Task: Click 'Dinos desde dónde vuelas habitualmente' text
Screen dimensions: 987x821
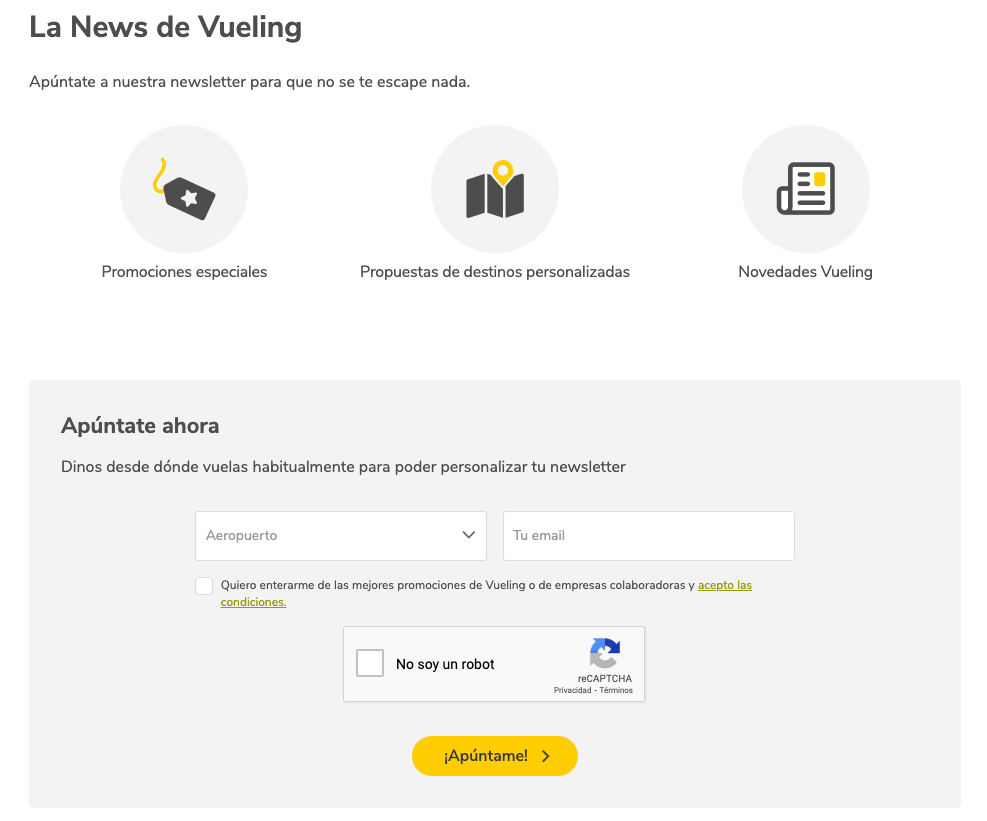Action: pos(343,467)
